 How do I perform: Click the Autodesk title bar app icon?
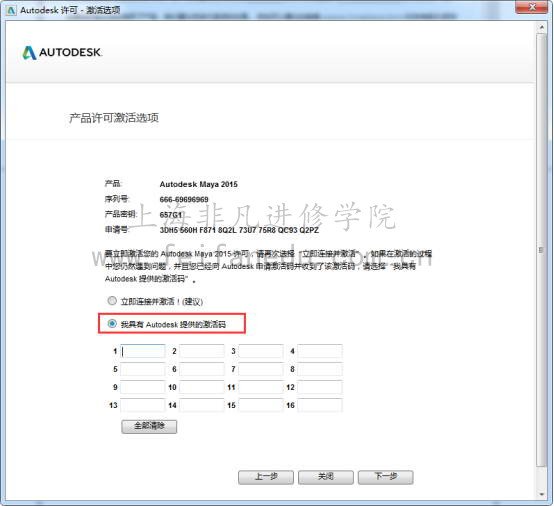pyautogui.click(x=11, y=10)
